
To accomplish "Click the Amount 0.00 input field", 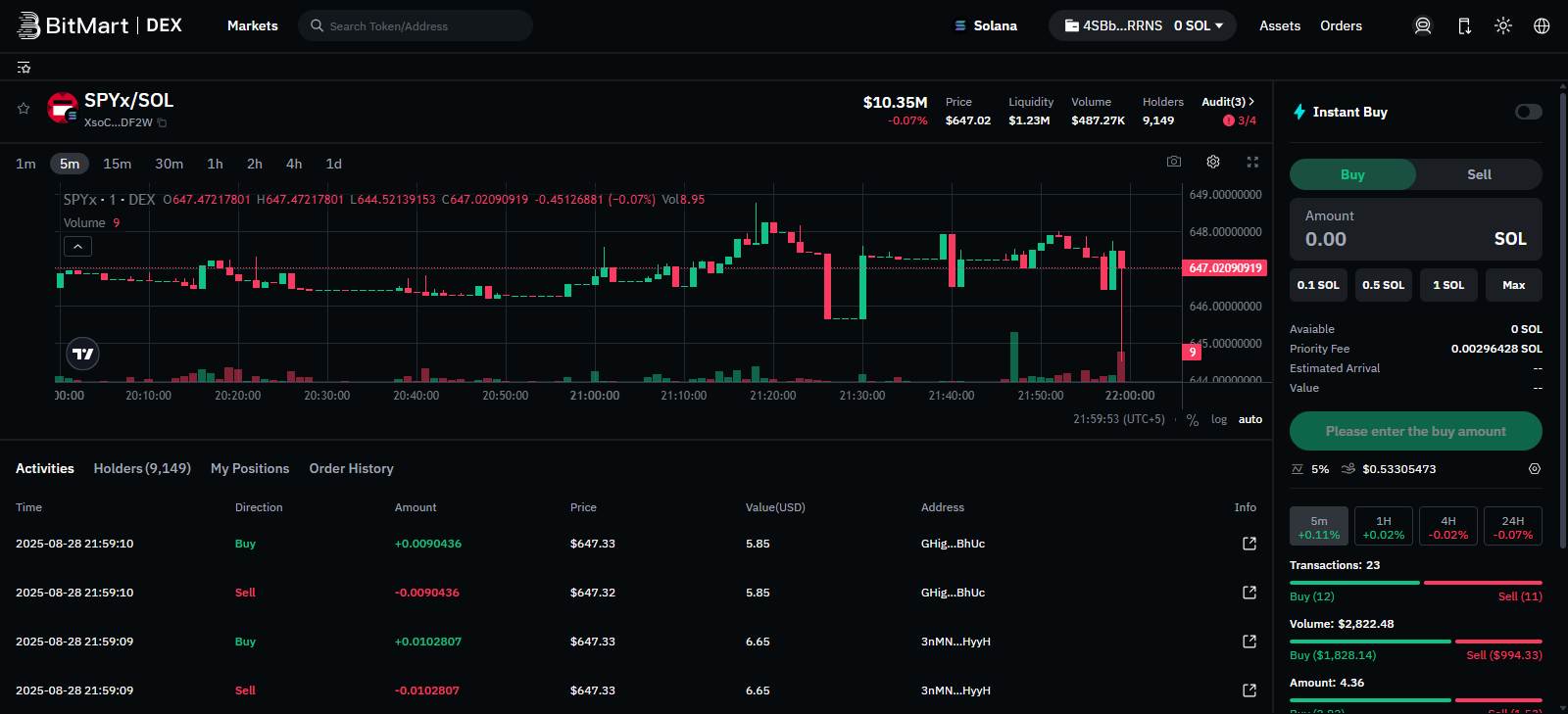I will (1416, 229).
